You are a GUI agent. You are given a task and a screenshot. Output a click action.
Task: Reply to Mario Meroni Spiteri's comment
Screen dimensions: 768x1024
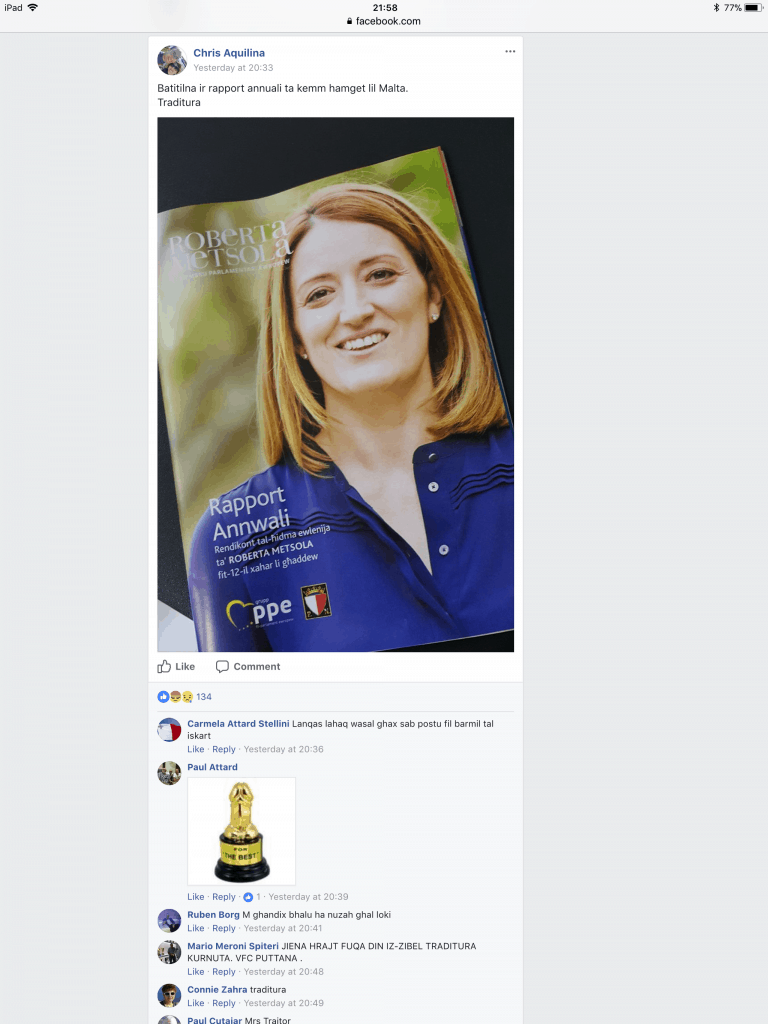coord(224,972)
